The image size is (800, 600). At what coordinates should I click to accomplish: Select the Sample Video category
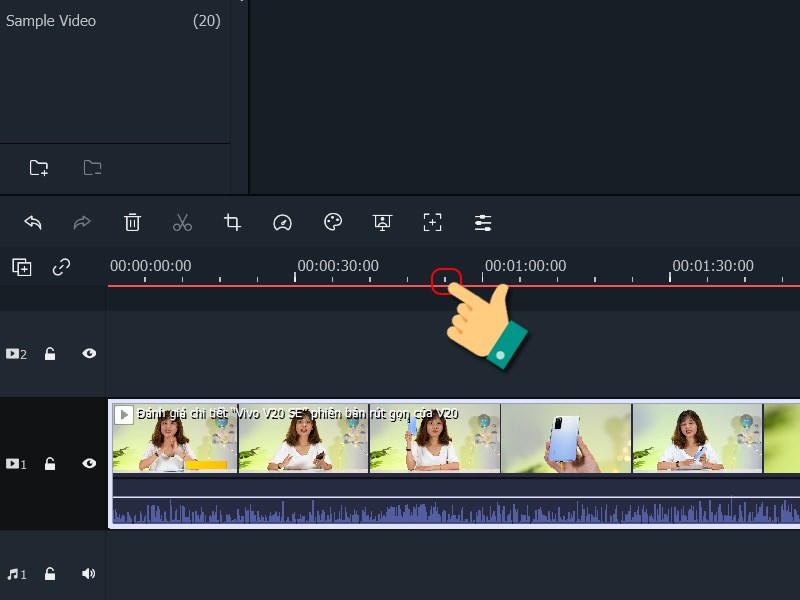pyautogui.click(x=51, y=20)
